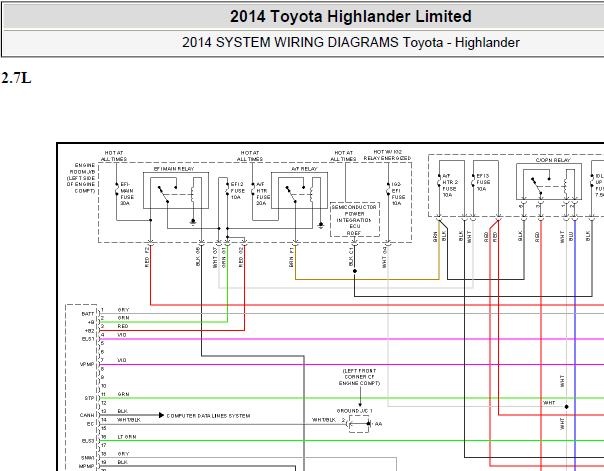Click the 'A/T HTR FUSE 20A' text
The image size is (604, 471).
pos(263,194)
